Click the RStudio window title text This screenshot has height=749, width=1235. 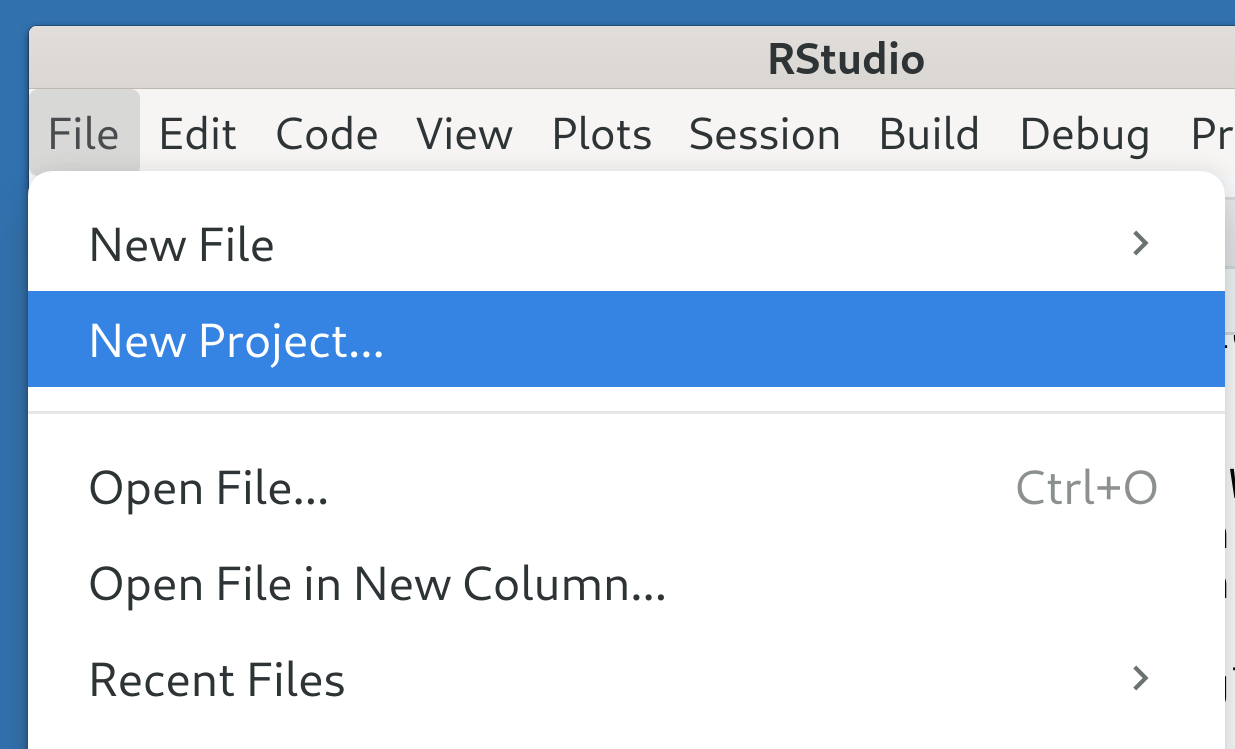pyautogui.click(x=846, y=60)
